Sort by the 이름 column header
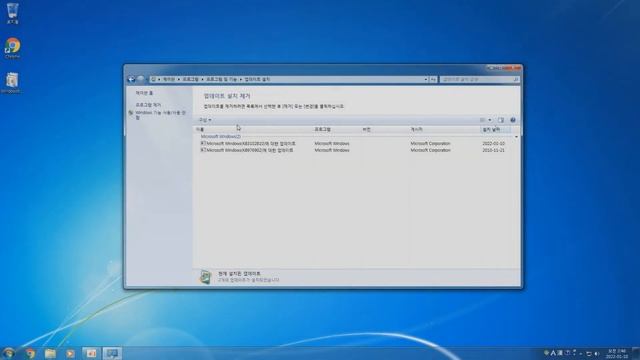The height and width of the screenshot is (360, 640). (x=253, y=129)
